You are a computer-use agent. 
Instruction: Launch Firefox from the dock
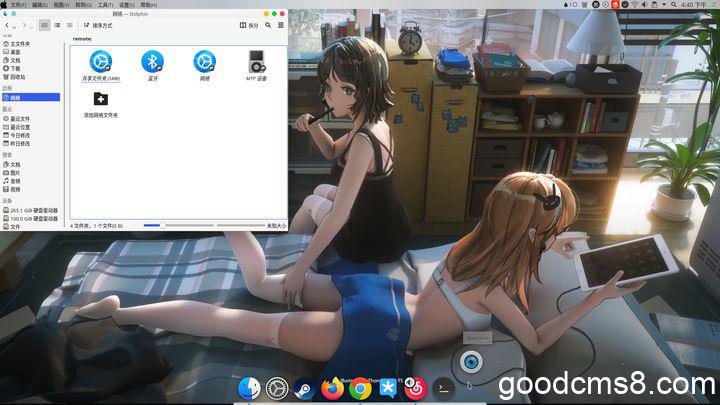pos(332,388)
